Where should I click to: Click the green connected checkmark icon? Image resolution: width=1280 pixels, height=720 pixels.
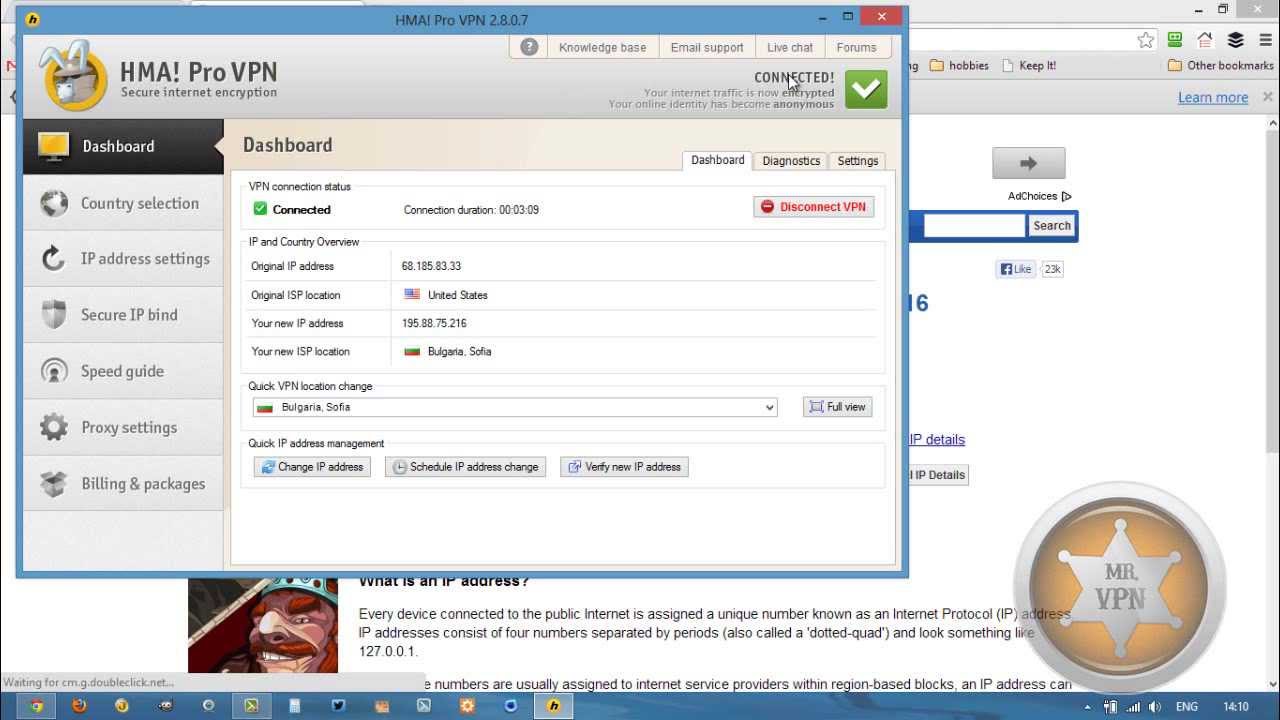point(866,90)
